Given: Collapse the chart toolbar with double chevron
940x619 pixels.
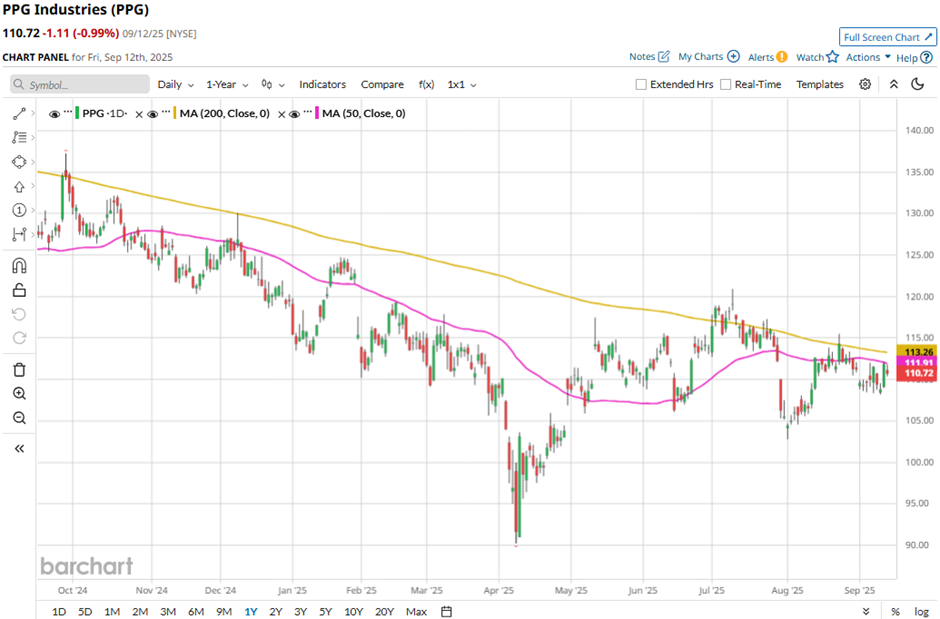Looking at the screenshot, I should [893, 84].
